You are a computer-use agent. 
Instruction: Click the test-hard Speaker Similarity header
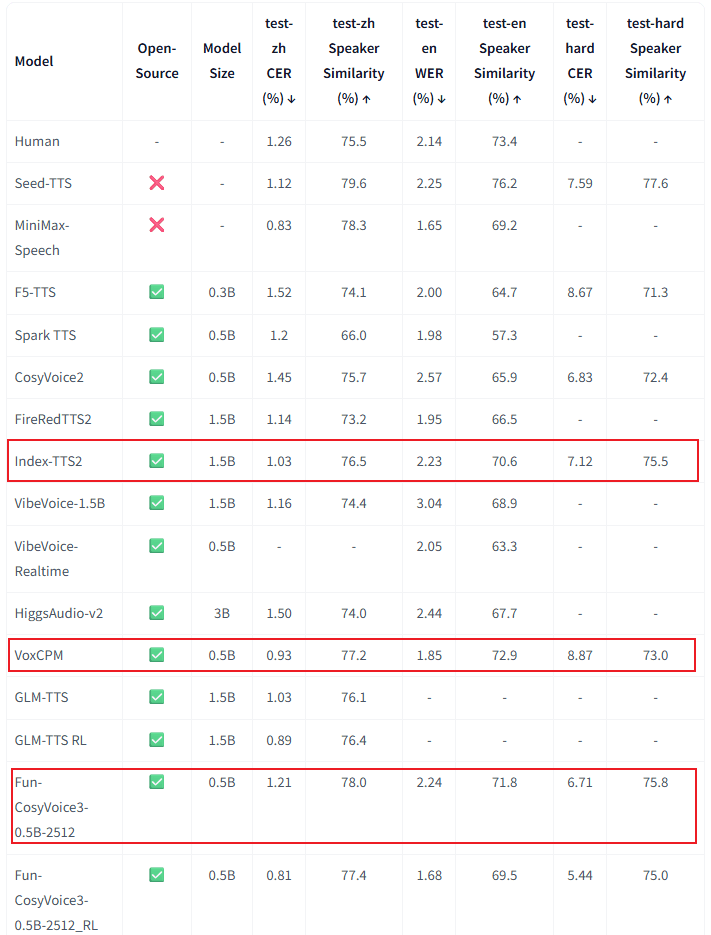655,61
